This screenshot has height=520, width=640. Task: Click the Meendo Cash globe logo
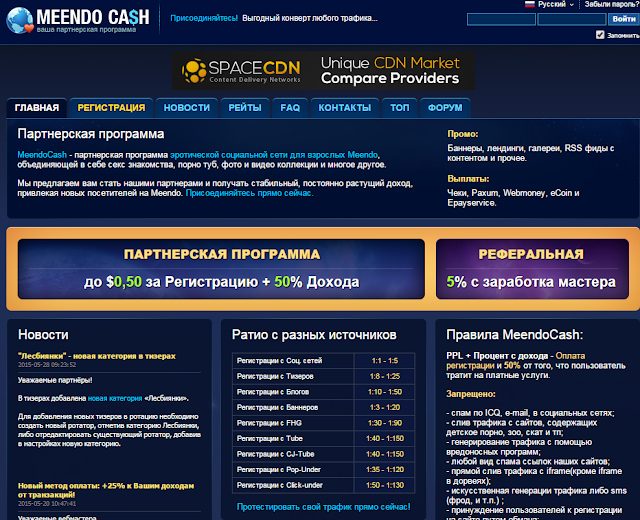pos(20,20)
